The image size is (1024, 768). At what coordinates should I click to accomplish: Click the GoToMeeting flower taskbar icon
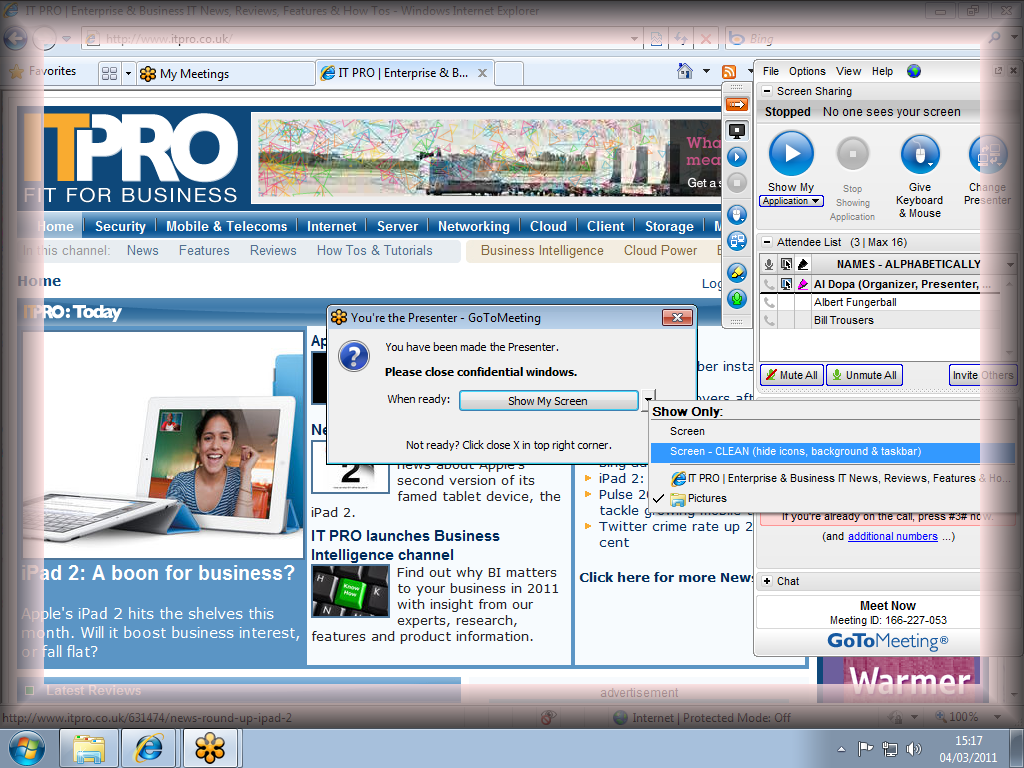(x=210, y=748)
